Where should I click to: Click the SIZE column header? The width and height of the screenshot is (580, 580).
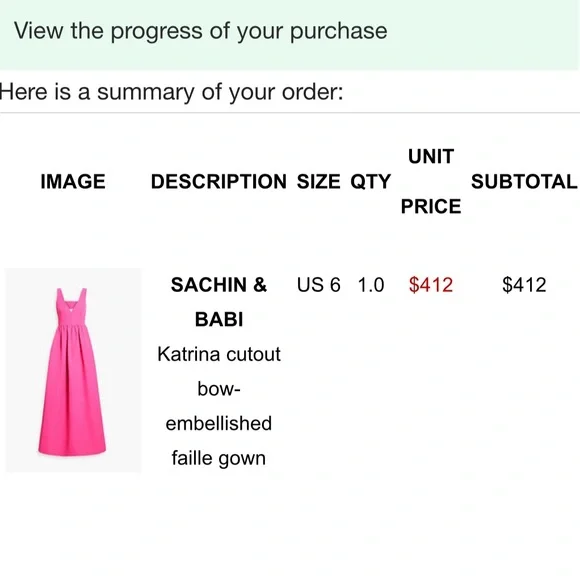(x=318, y=182)
